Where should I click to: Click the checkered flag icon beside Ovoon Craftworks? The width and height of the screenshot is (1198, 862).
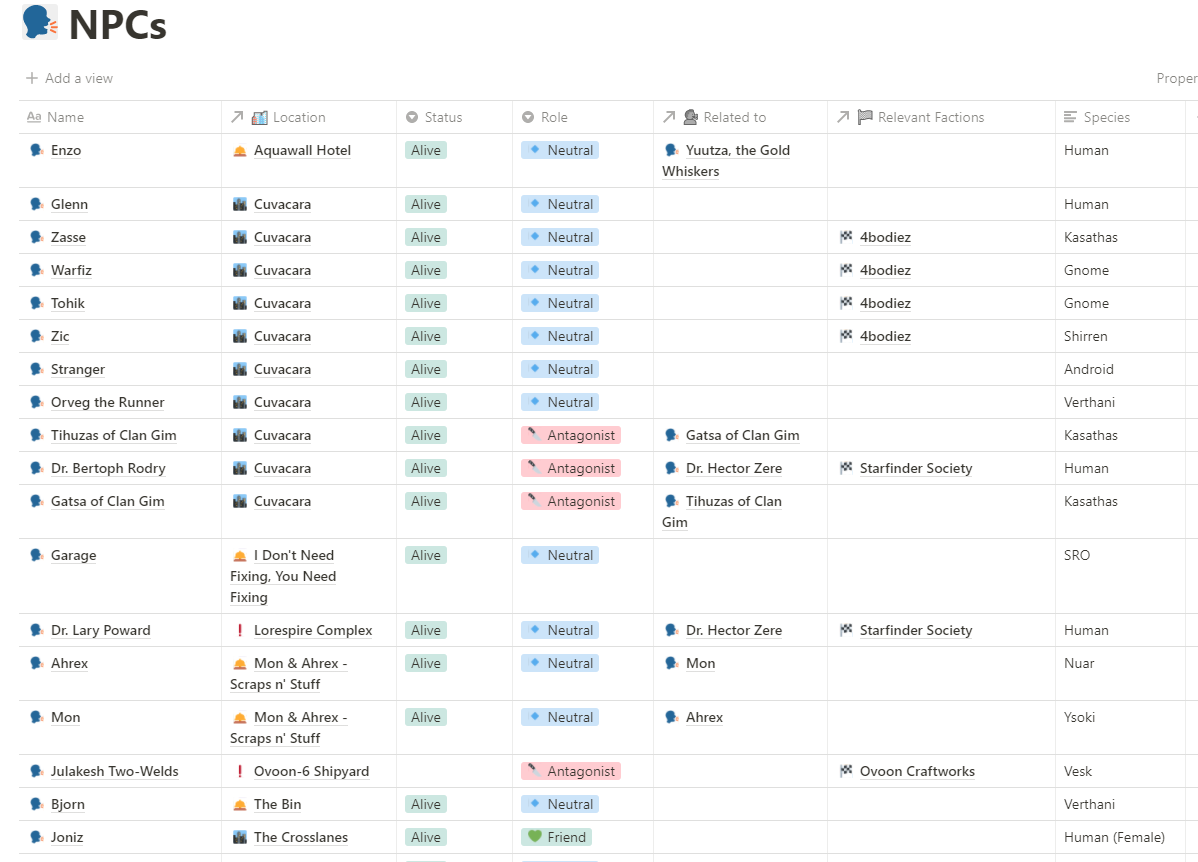coord(846,772)
